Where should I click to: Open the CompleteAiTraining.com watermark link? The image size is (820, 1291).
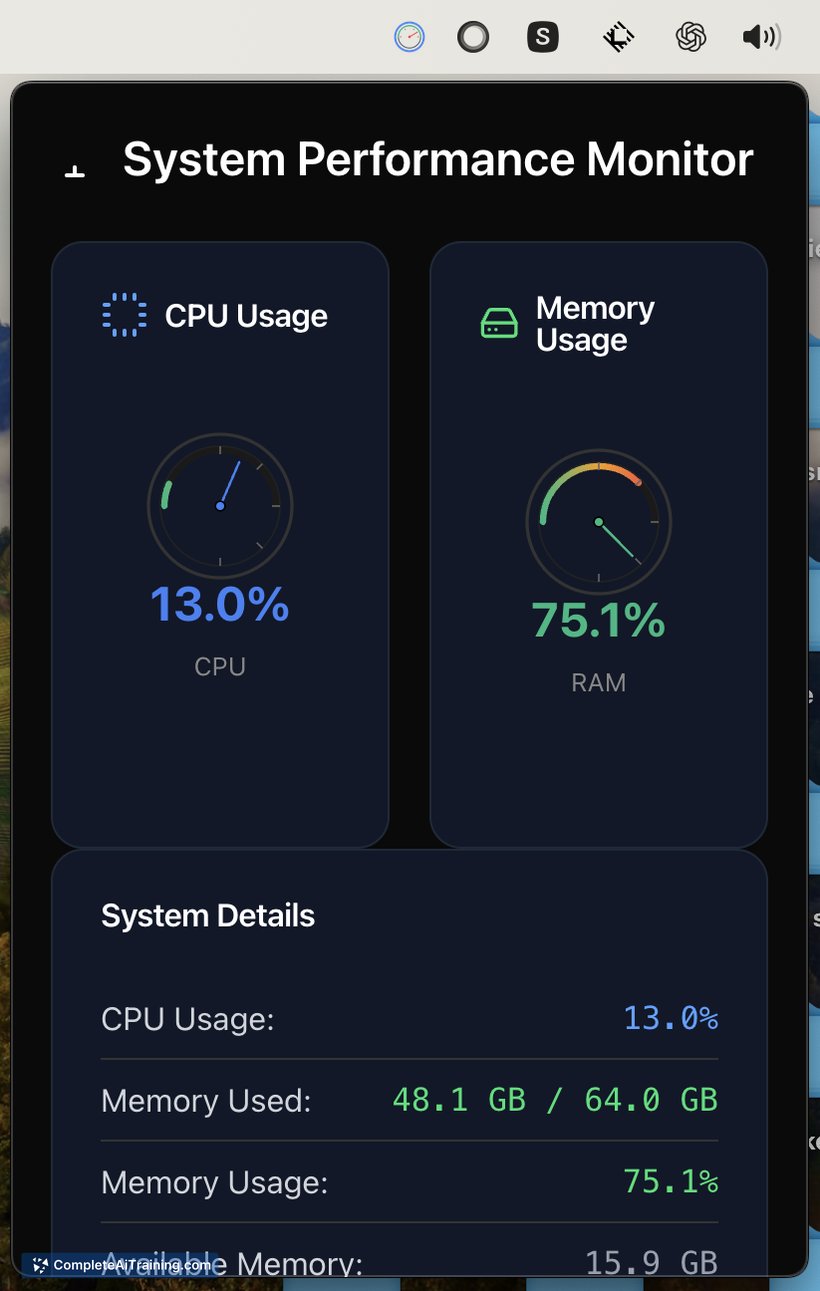[122, 1265]
